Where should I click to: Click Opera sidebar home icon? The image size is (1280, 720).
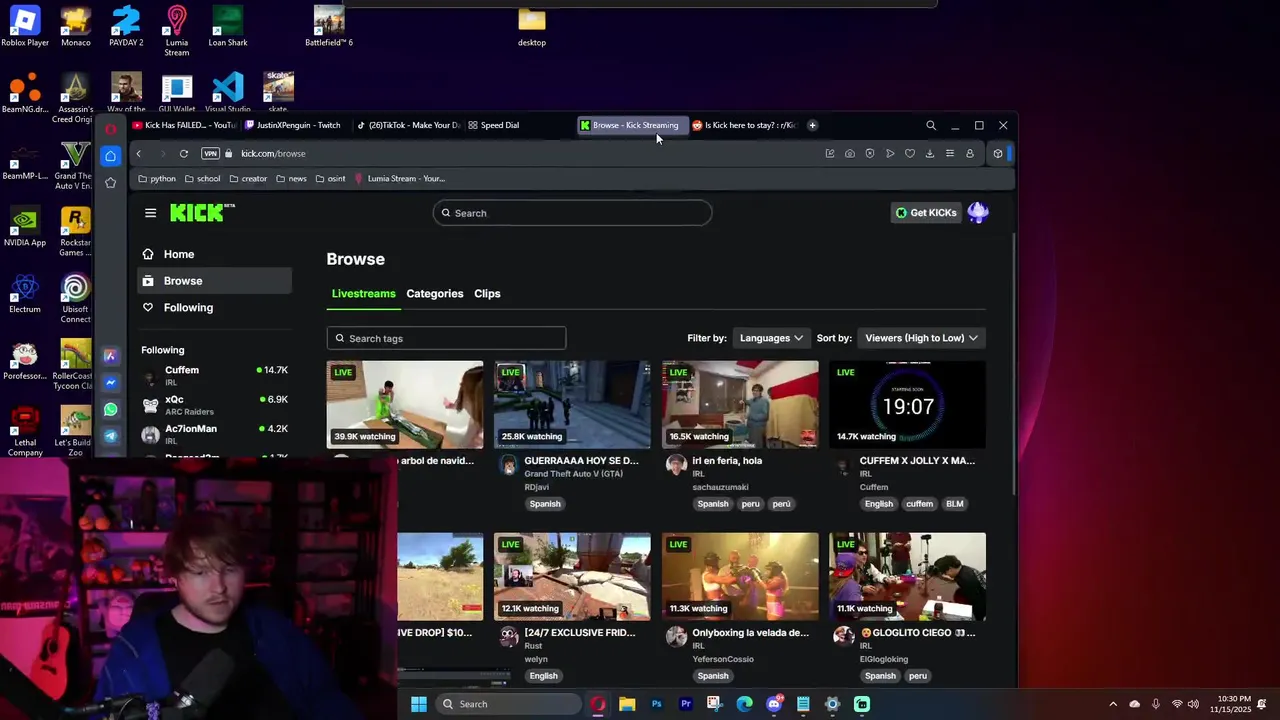[110, 156]
